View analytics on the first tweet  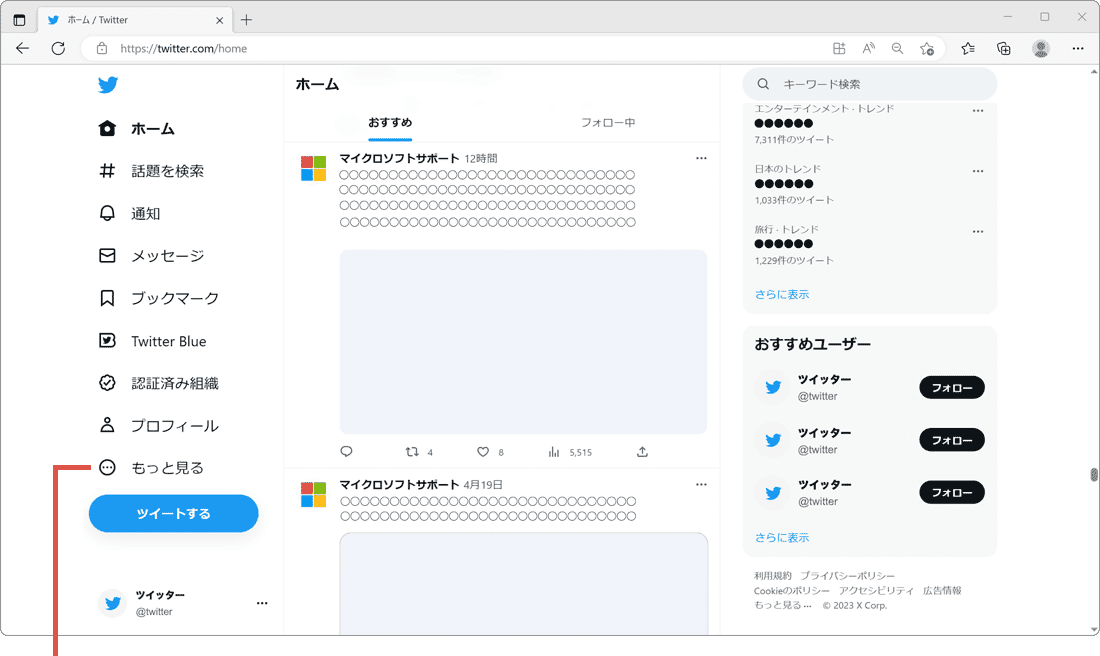[553, 452]
